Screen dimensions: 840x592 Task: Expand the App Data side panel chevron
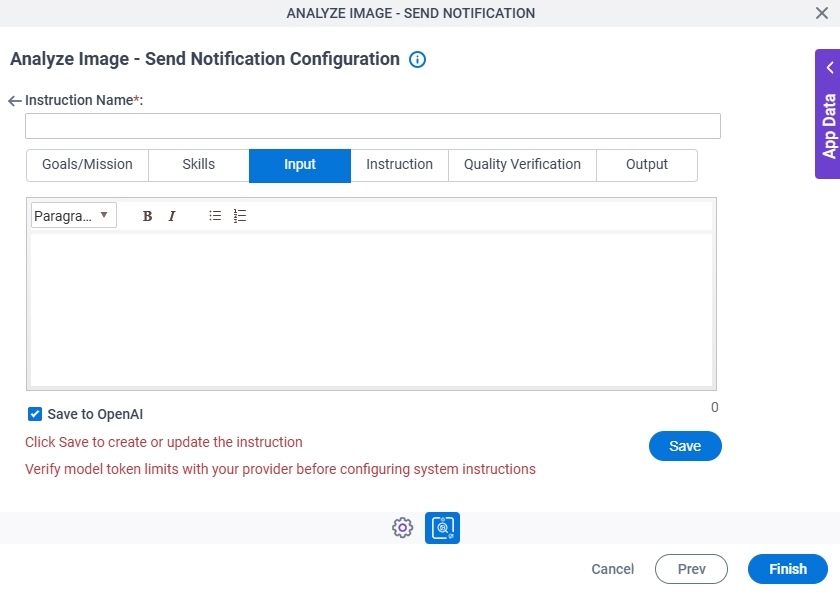click(x=830, y=68)
